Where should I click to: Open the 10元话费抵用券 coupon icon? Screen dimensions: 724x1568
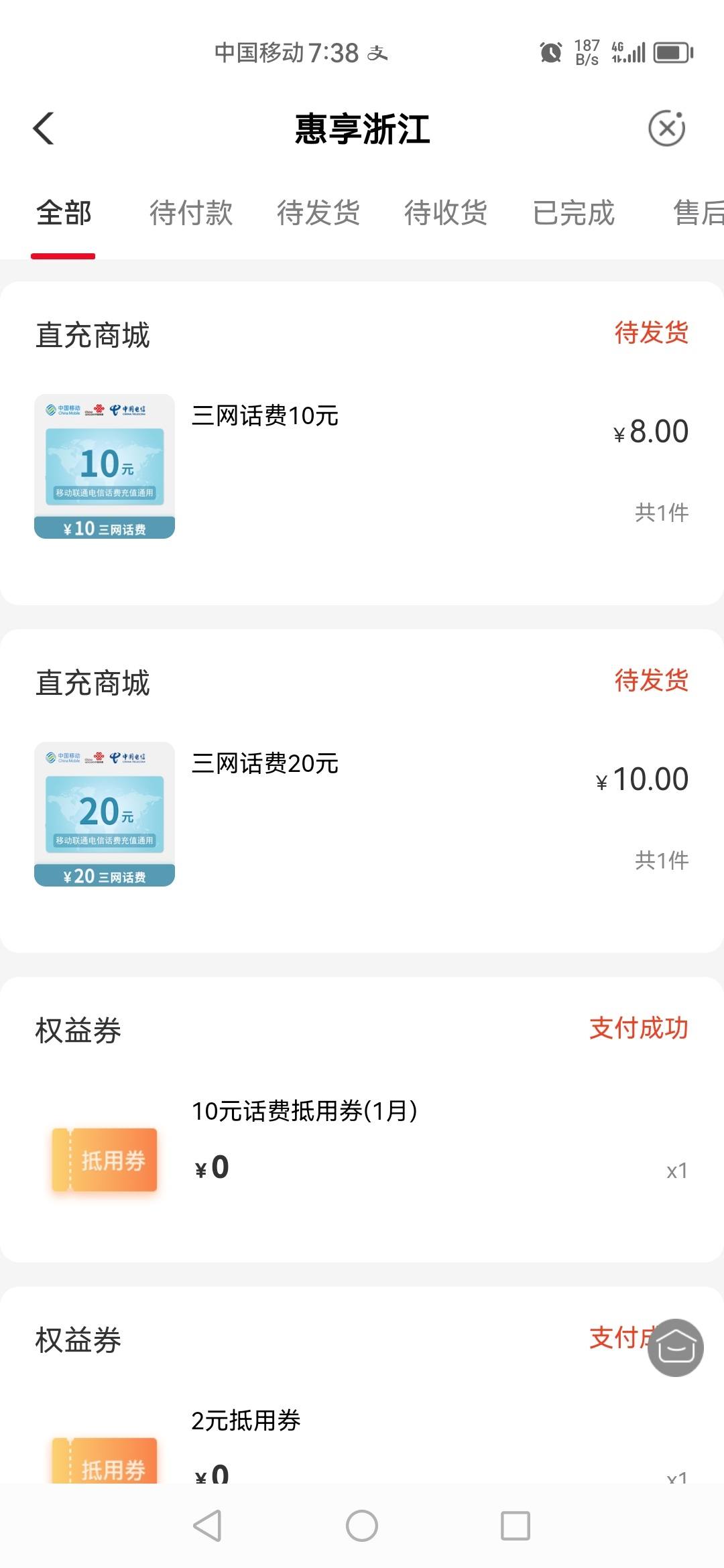tap(105, 1160)
